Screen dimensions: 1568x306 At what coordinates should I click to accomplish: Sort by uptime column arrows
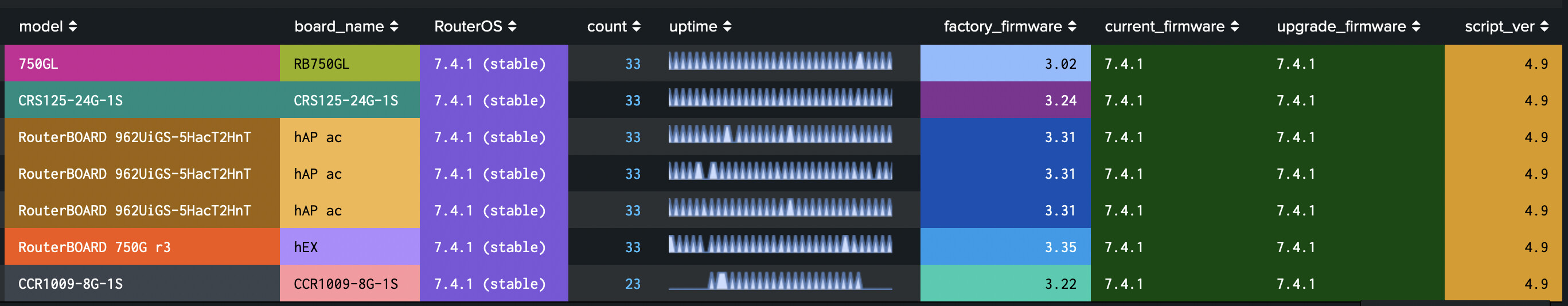727,26
